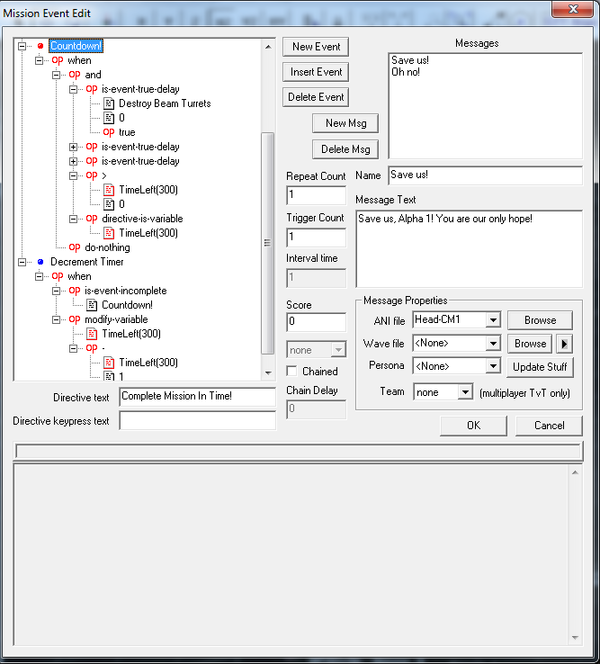The width and height of the screenshot is (600, 664).
Task: Select the 'Oh no!' message in list
Action: click(408, 72)
